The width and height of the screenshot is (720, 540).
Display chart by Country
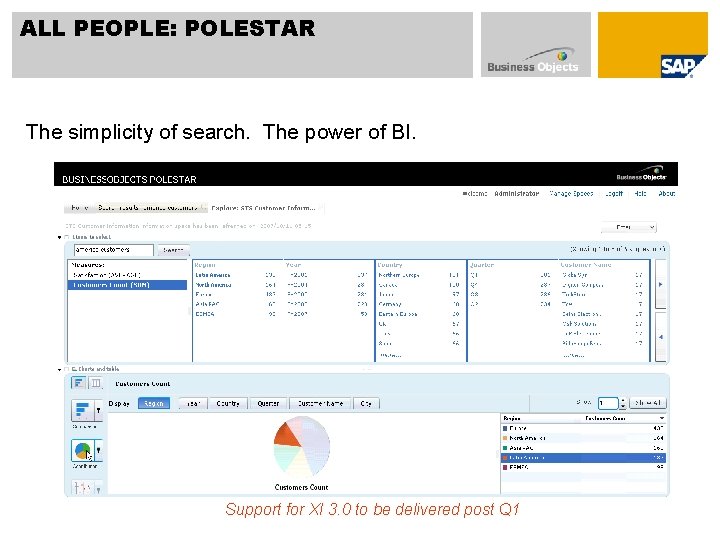[x=228, y=403]
